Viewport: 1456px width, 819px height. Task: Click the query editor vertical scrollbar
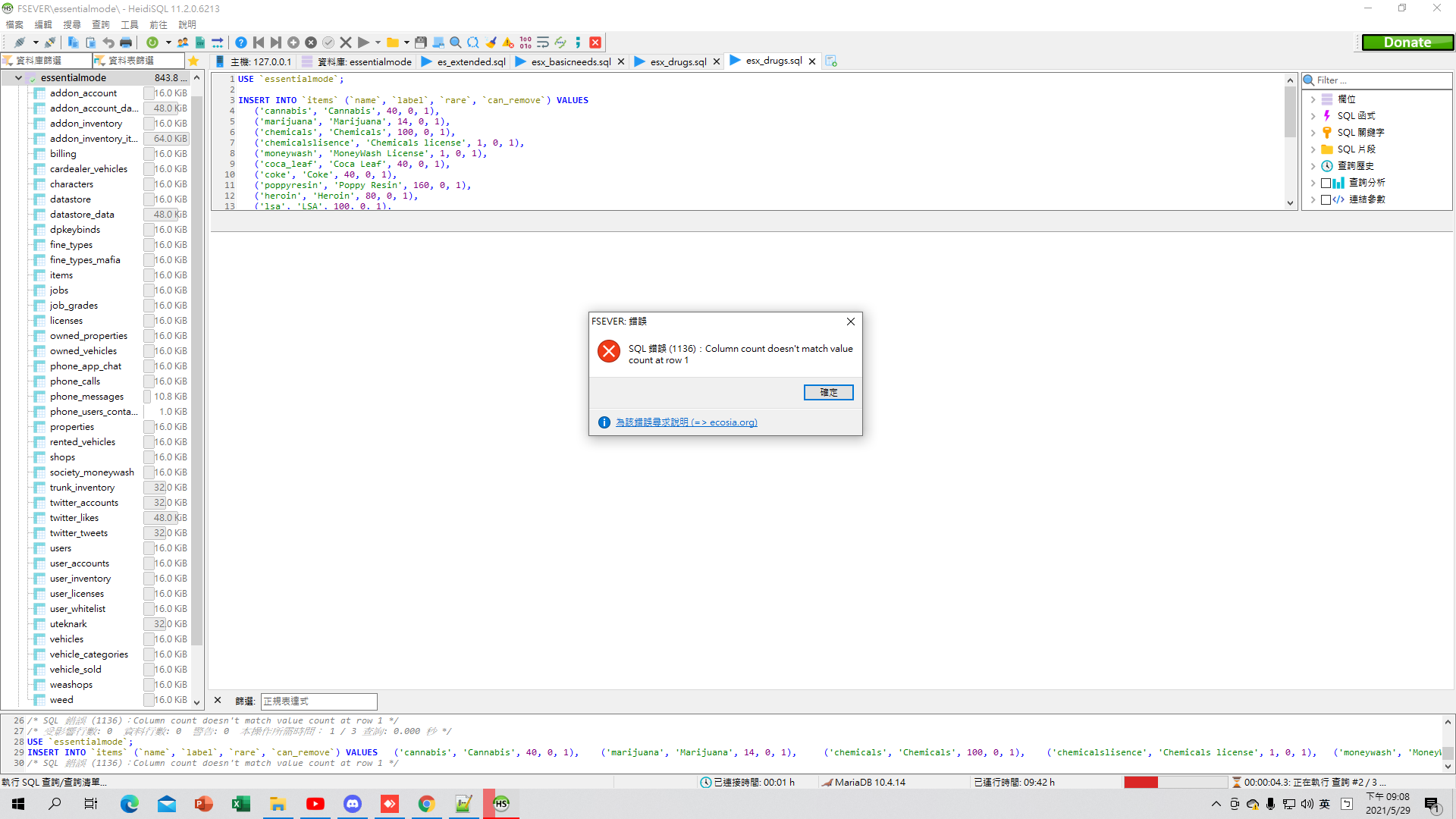pos(1290,141)
